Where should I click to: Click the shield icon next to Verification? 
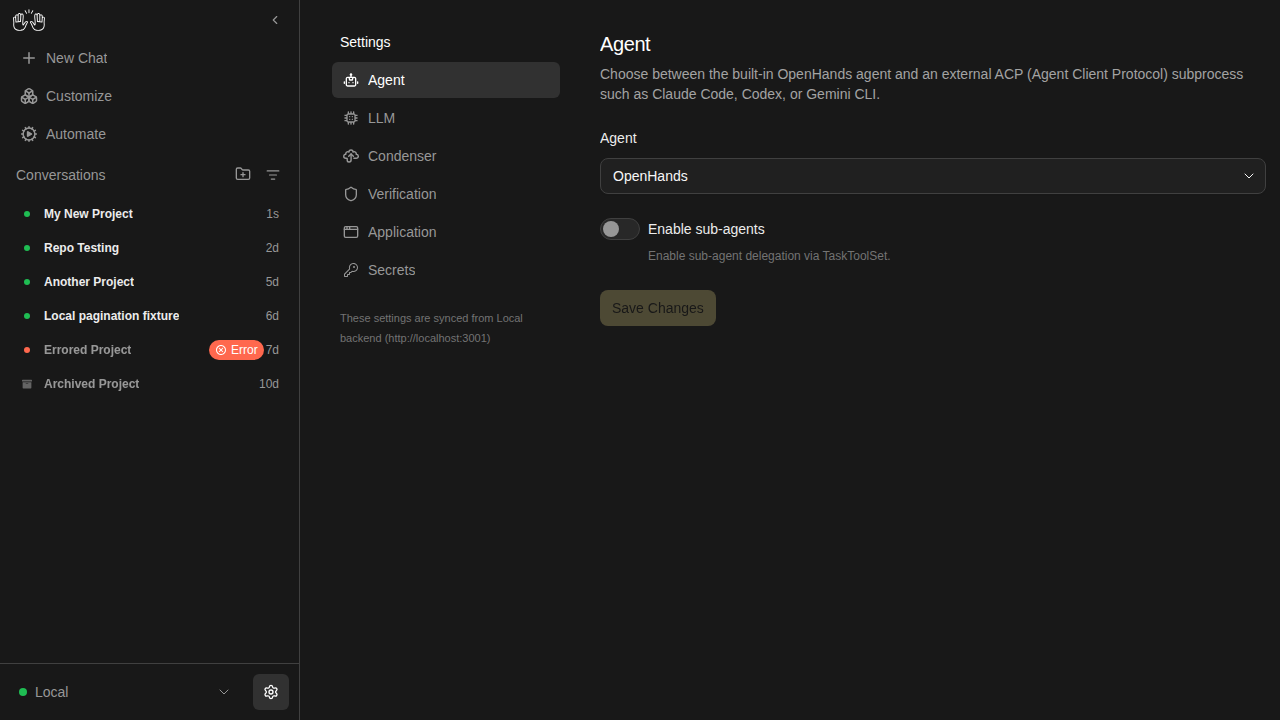pos(351,194)
